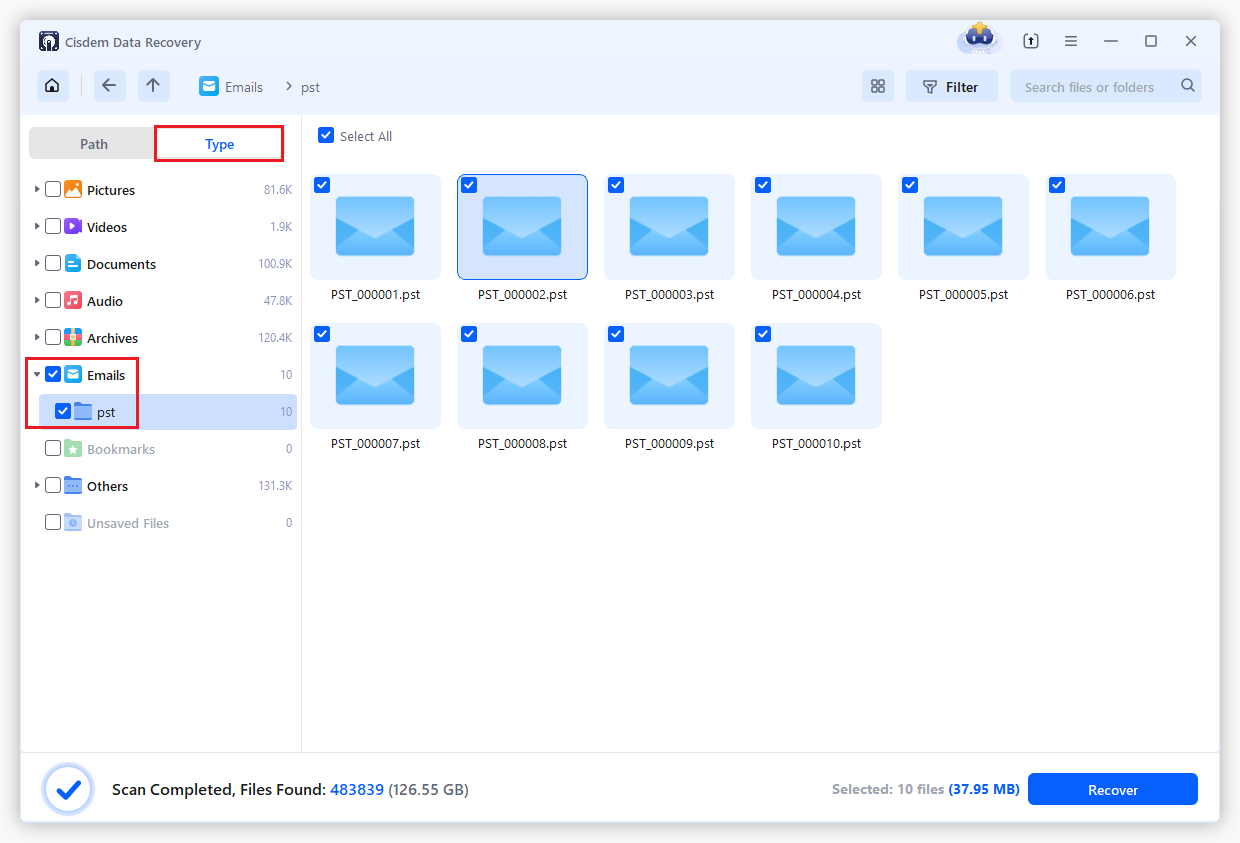This screenshot has width=1240, height=843.
Task: Open the Filter panel
Action: pos(951,86)
